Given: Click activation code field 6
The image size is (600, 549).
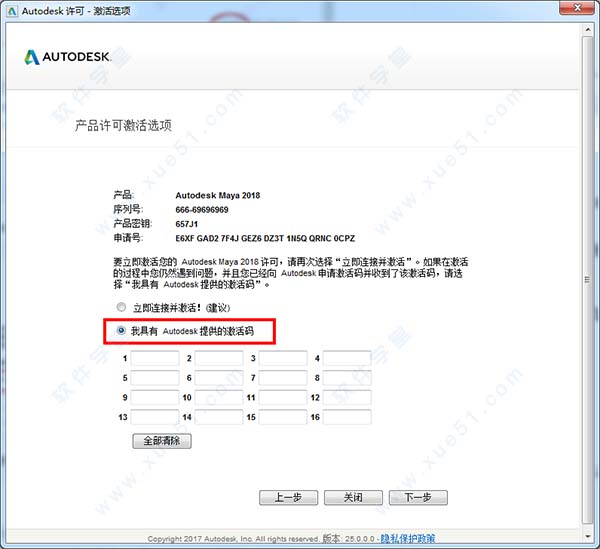Looking at the screenshot, I should [x=219, y=378].
